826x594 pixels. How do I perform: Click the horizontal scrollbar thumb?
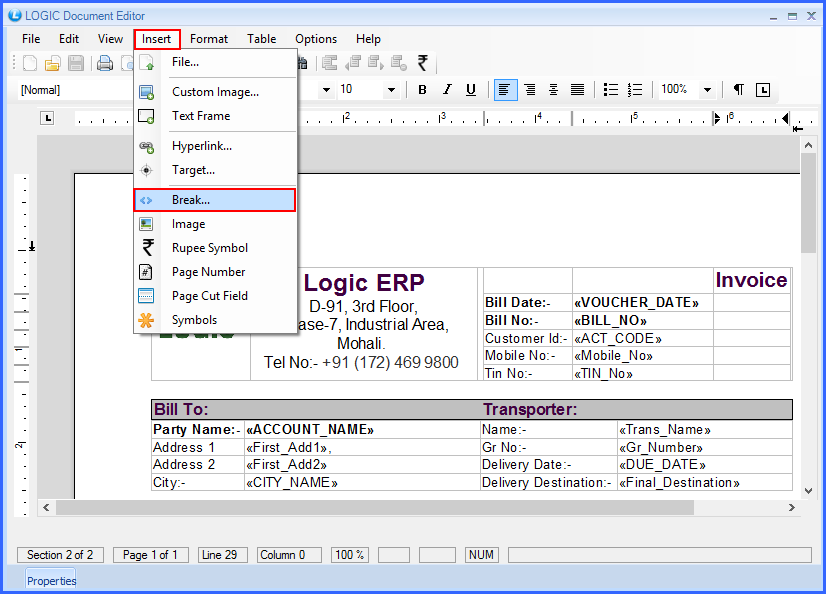(x=375, y=508)
